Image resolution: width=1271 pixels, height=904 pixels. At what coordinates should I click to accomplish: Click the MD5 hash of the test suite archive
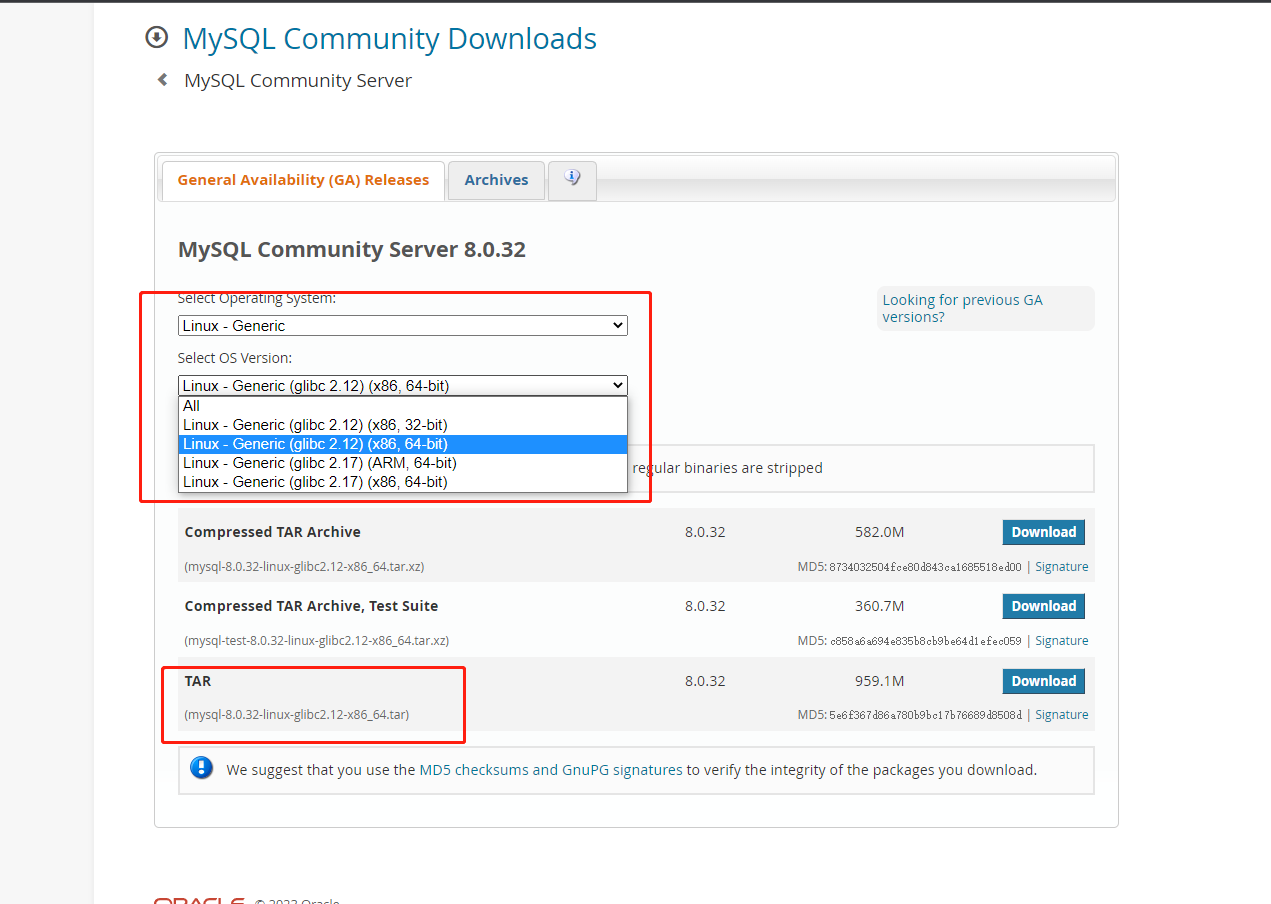click(926, 641)
